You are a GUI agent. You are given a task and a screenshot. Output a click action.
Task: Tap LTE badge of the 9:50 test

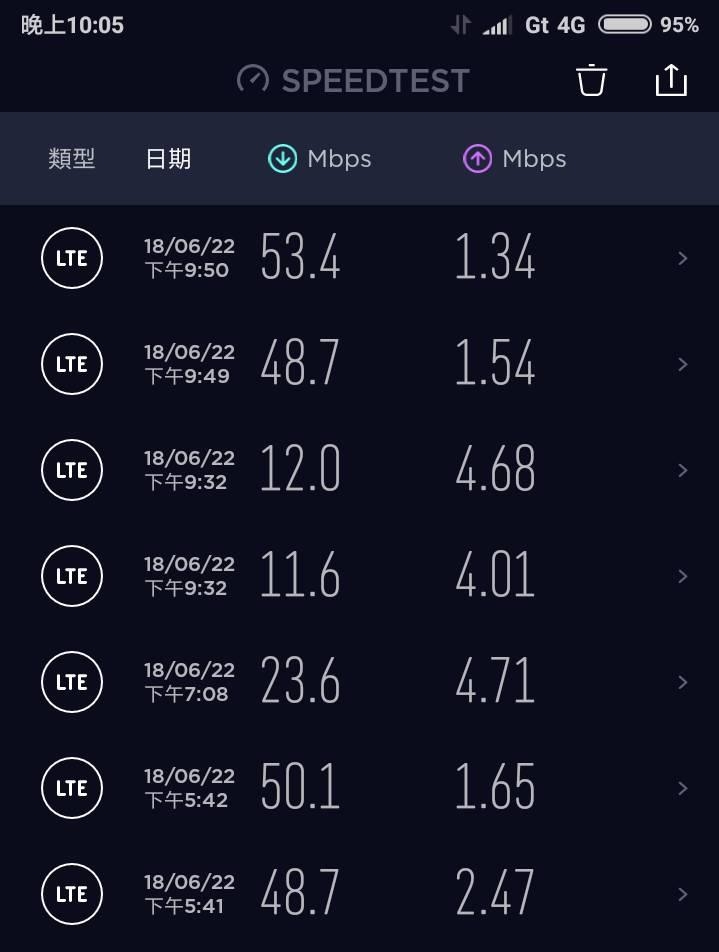point(72,258)
